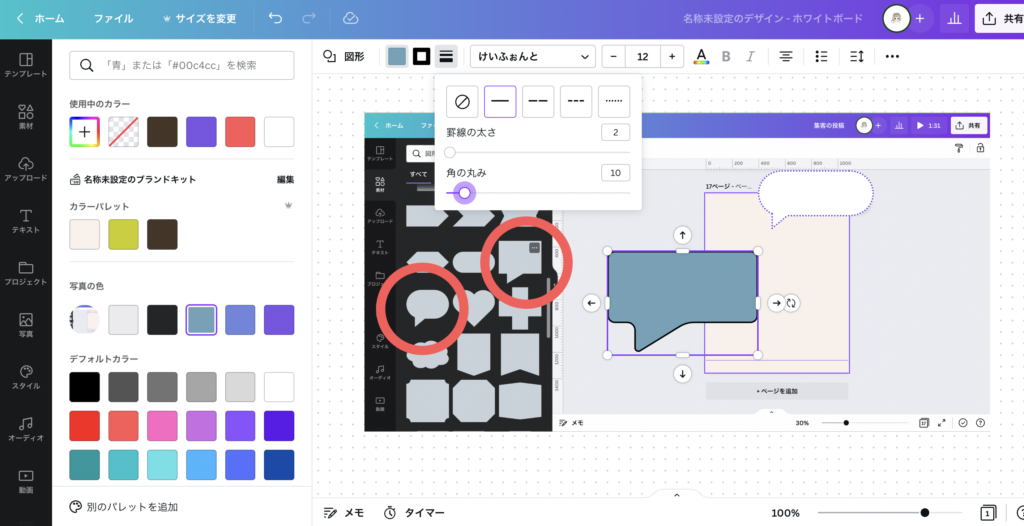Click the cloud save status icon
1024x526 pixels.
(x=350, y=19)
